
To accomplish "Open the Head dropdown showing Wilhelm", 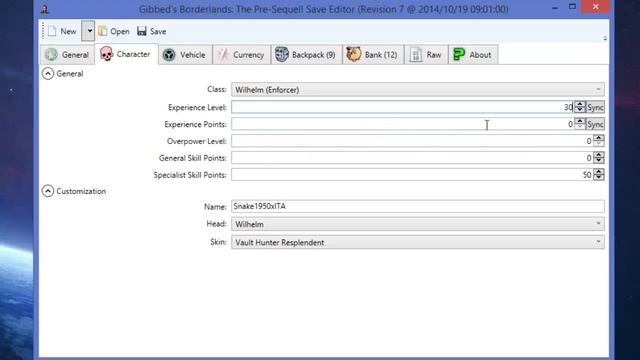I will [418, 224].
